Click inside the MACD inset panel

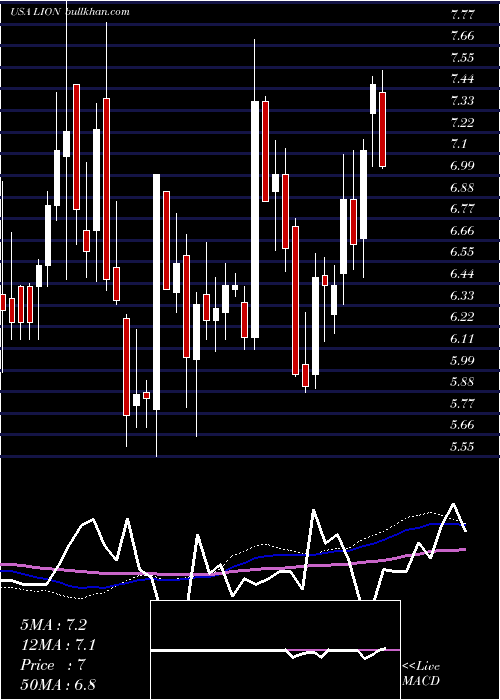[275, 650]
